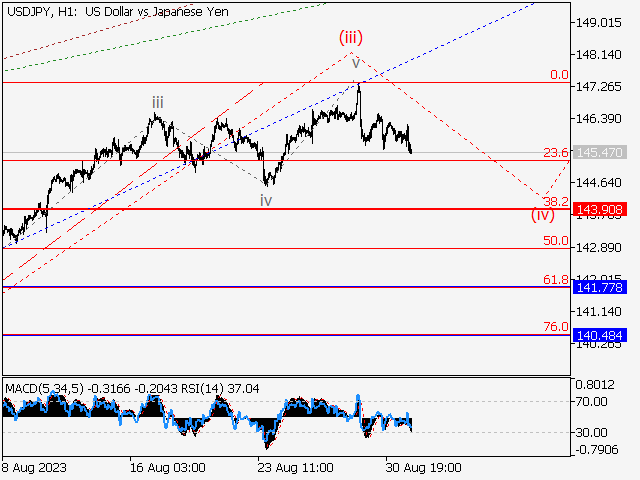Select the gray 'iii' wave label
This screenshot has height=480, width=640.
pyautogui.click(x=158, y=102)
